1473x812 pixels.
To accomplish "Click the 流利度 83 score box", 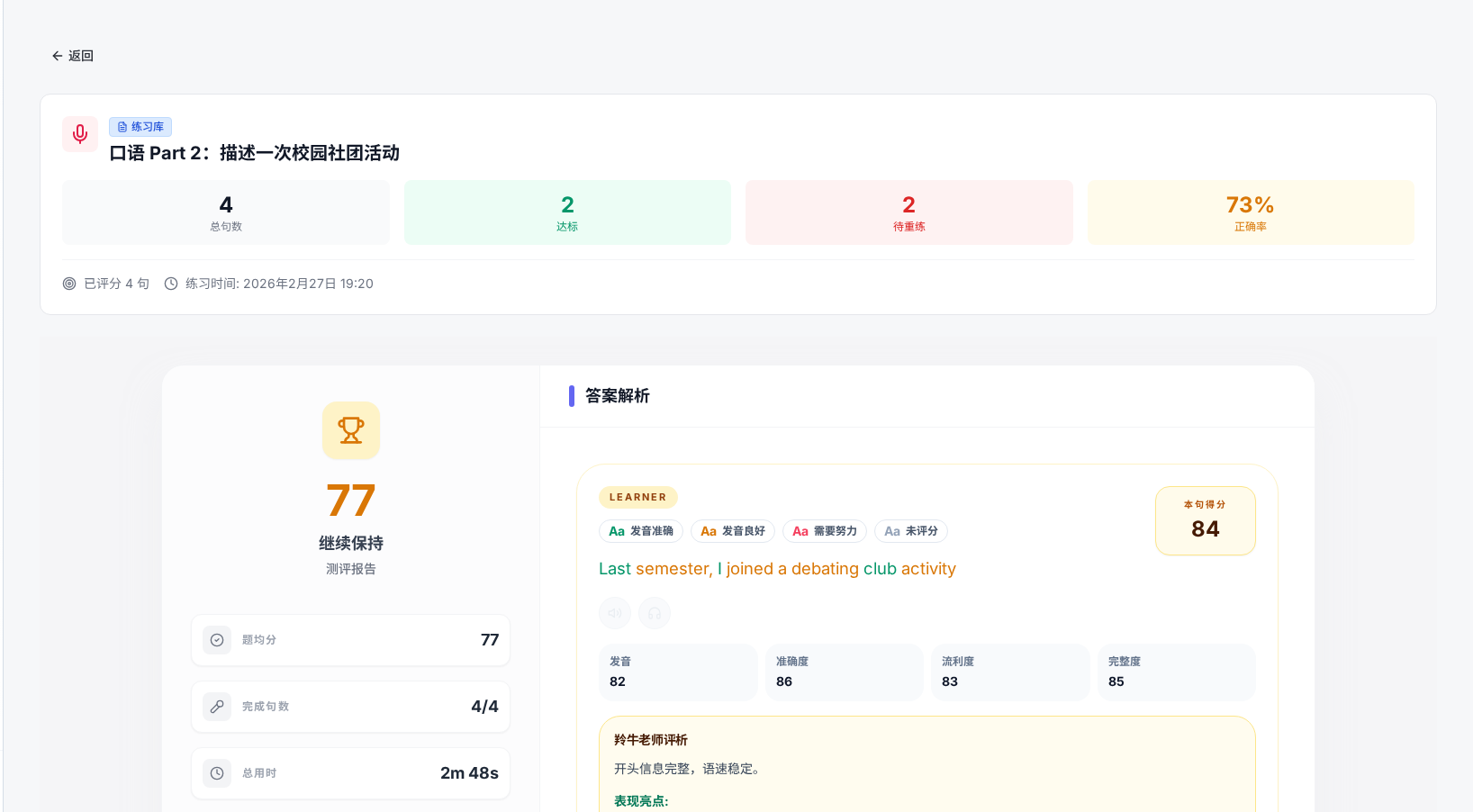I will [x=1010, y=672].
